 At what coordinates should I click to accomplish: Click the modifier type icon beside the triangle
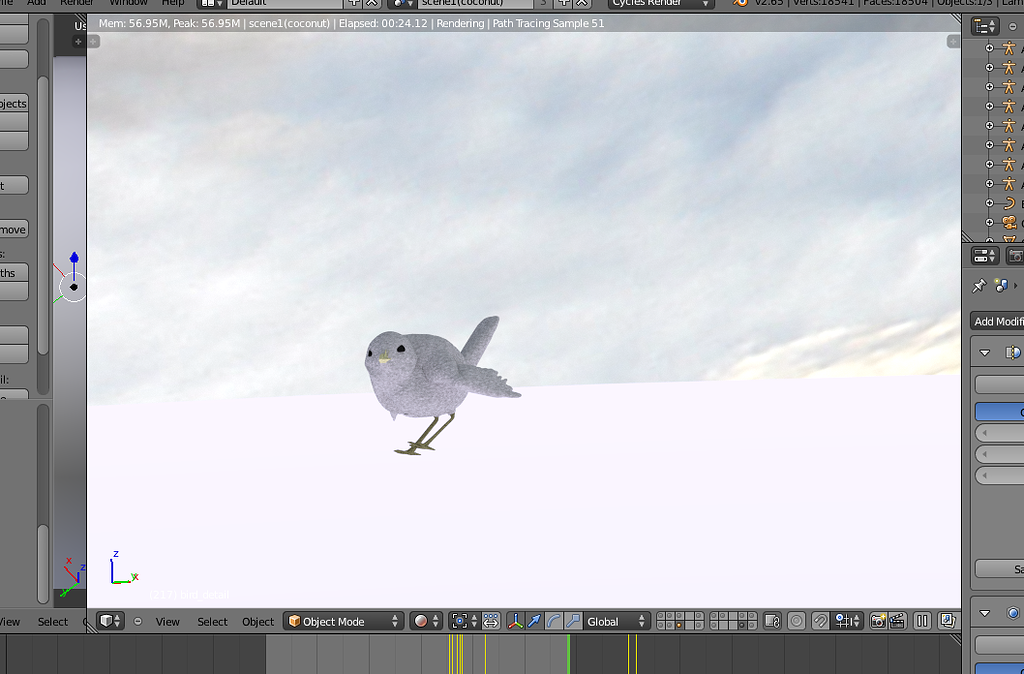pyautogui.click(x=1013, y=353)
